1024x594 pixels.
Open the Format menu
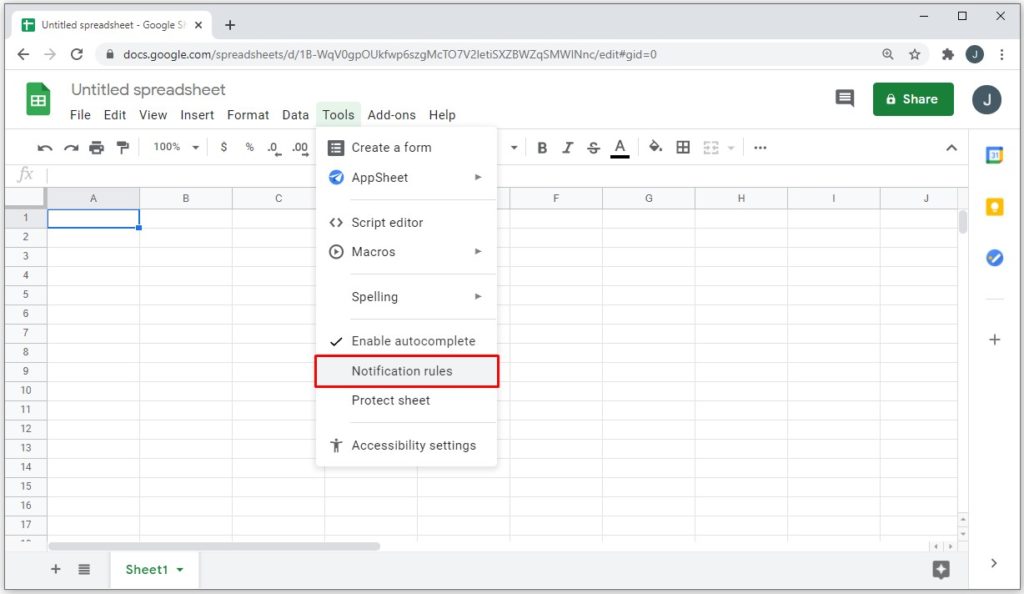[248, 115]
